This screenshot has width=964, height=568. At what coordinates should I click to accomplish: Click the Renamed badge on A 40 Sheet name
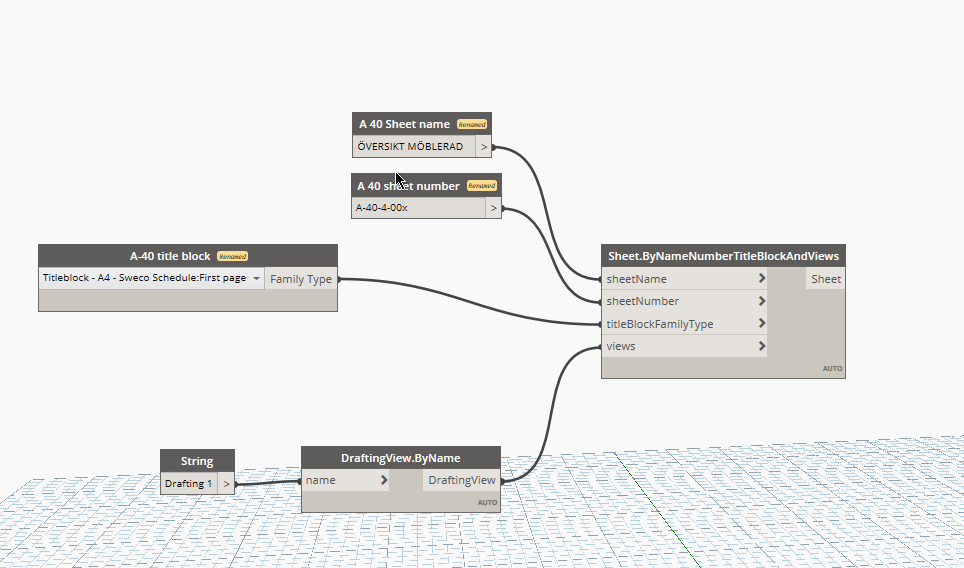point(472,124)
